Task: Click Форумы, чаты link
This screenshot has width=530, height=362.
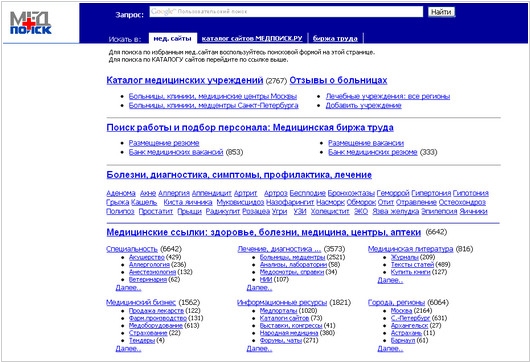Action: [281, 340]
